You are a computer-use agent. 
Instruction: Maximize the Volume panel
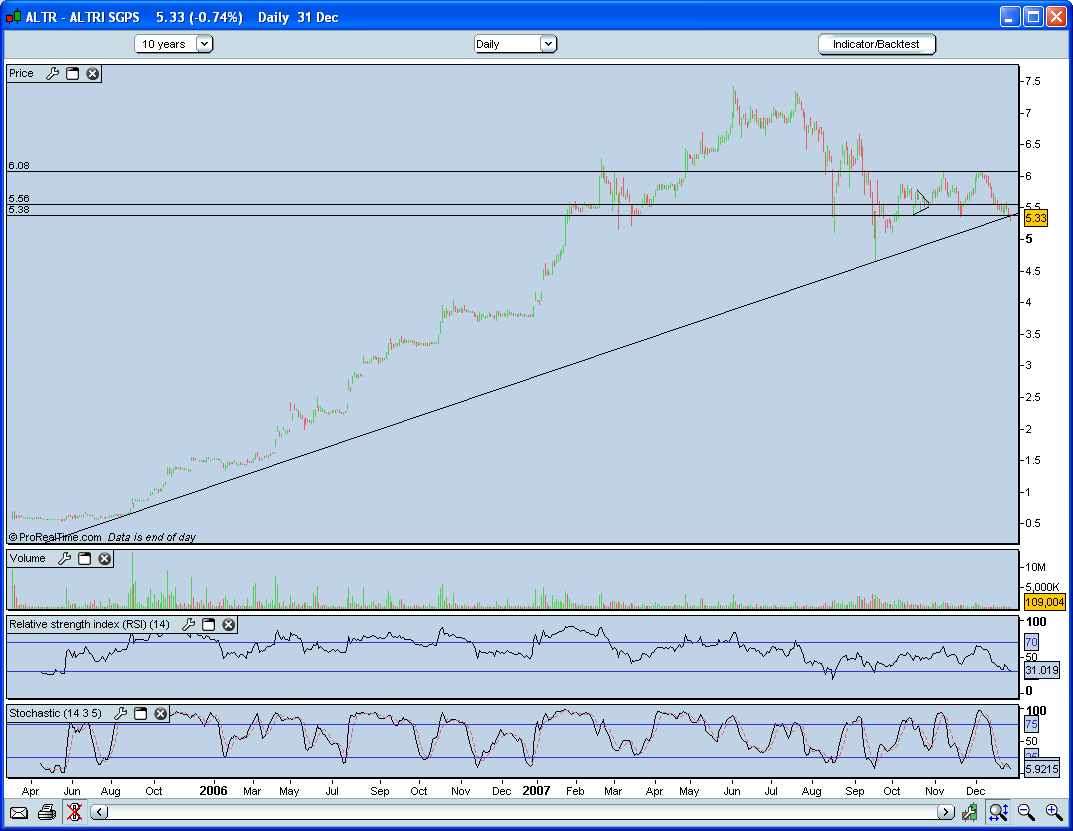coord(84,559)
